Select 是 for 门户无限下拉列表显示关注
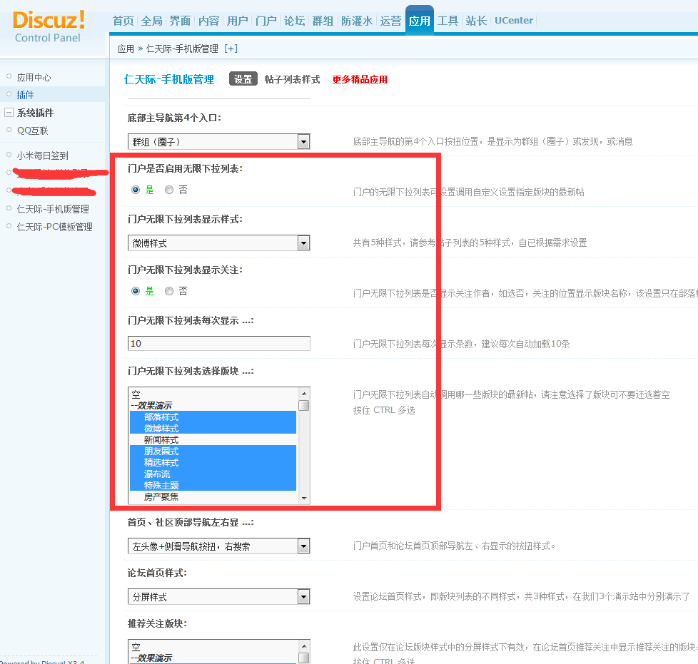Viewport: 698px width, 664px height. click(x=135, y=291)
